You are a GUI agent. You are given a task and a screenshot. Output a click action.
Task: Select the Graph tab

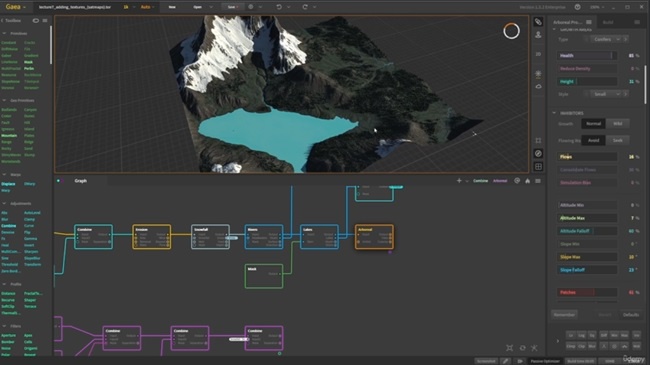pyautogui.click(x=80, y=181)
